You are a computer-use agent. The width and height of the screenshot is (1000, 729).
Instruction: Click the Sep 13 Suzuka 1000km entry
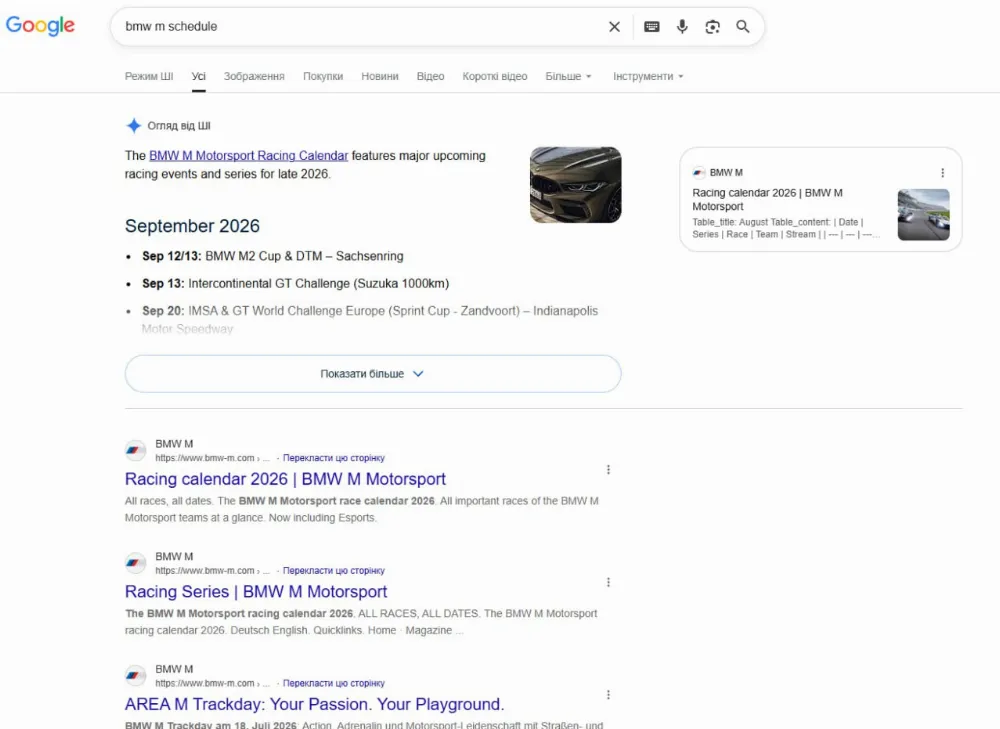295,284
